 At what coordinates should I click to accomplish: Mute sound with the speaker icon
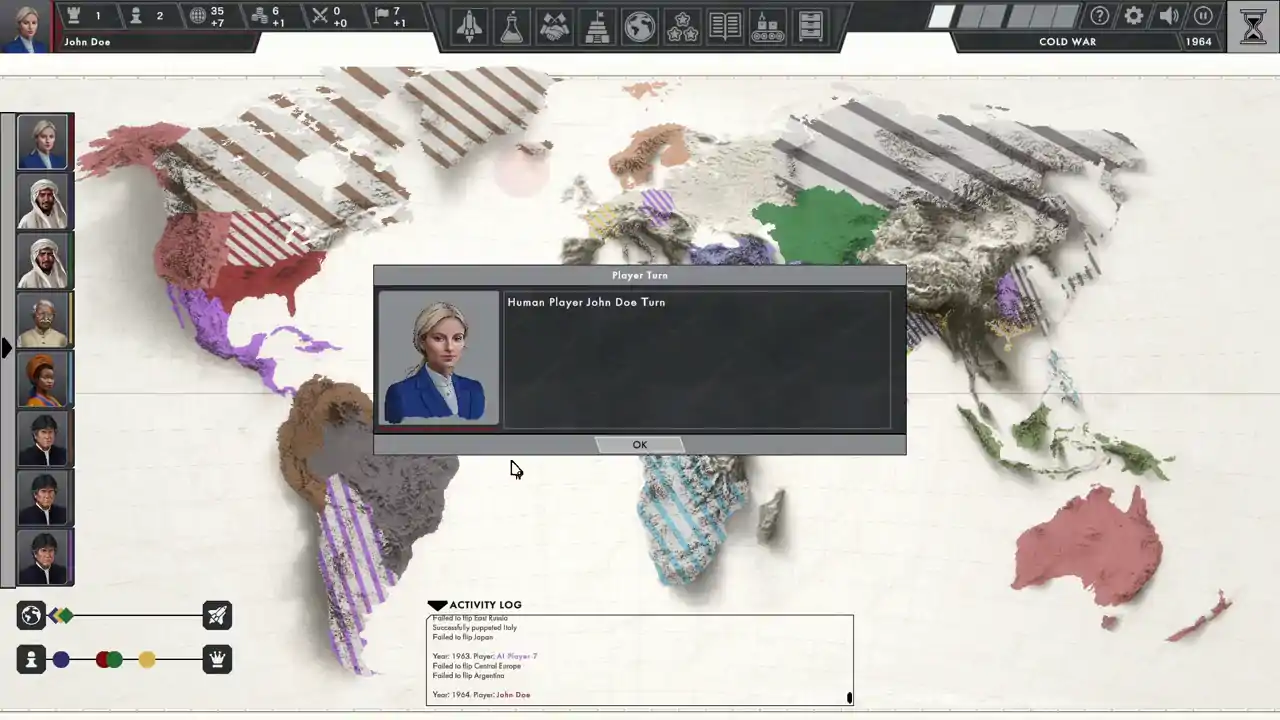pos(1169,16)
